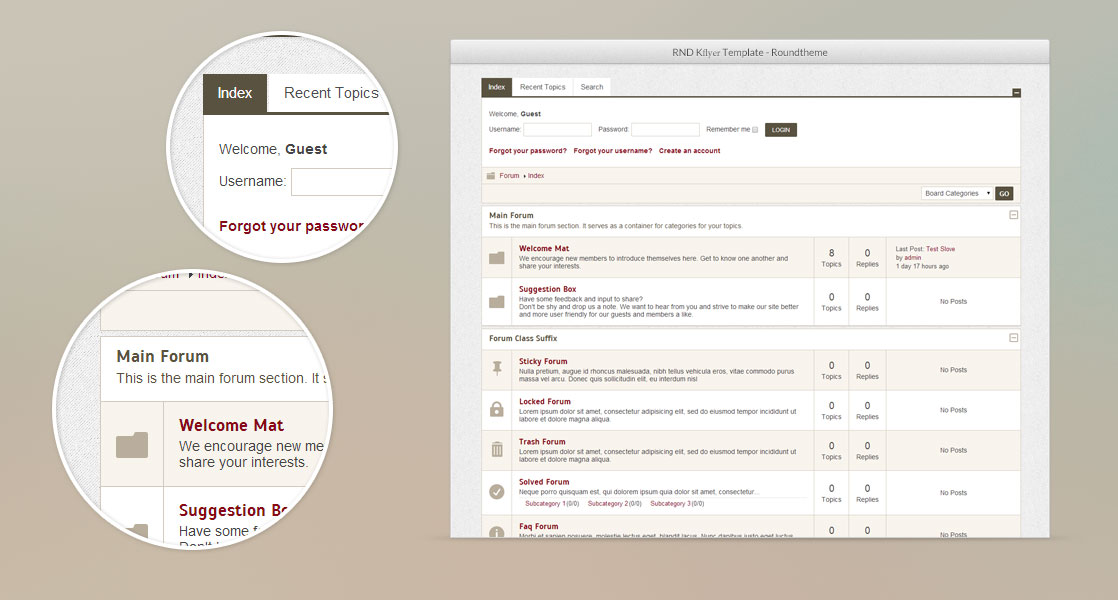Collapse the Forum Class Suffix section

[1013, 338]
